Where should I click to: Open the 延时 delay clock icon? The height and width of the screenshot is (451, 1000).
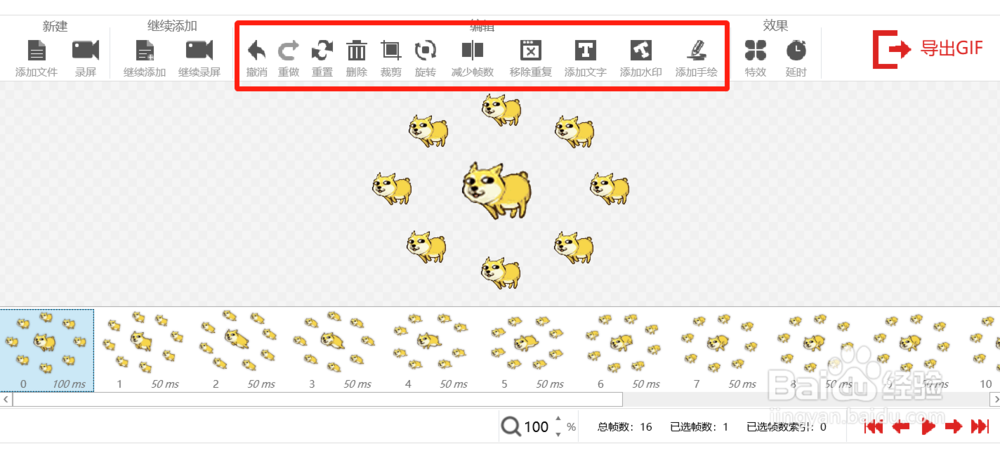pos(795,50)
